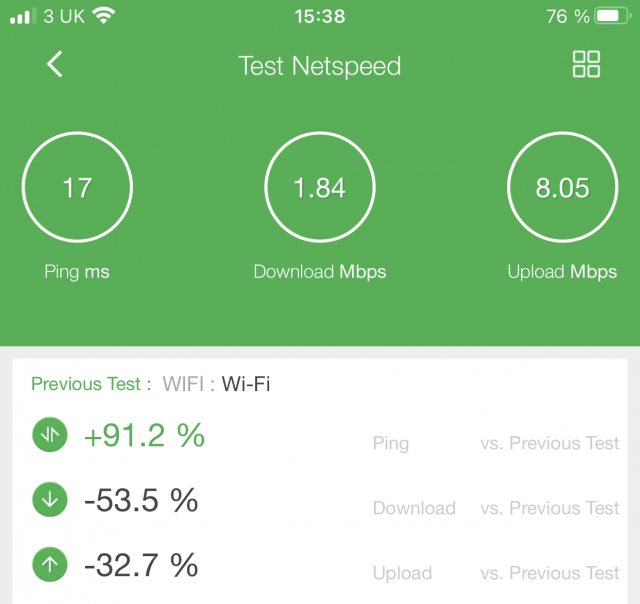
Task: Tap the upload arrow circle icon
Action: click(50, 564)
